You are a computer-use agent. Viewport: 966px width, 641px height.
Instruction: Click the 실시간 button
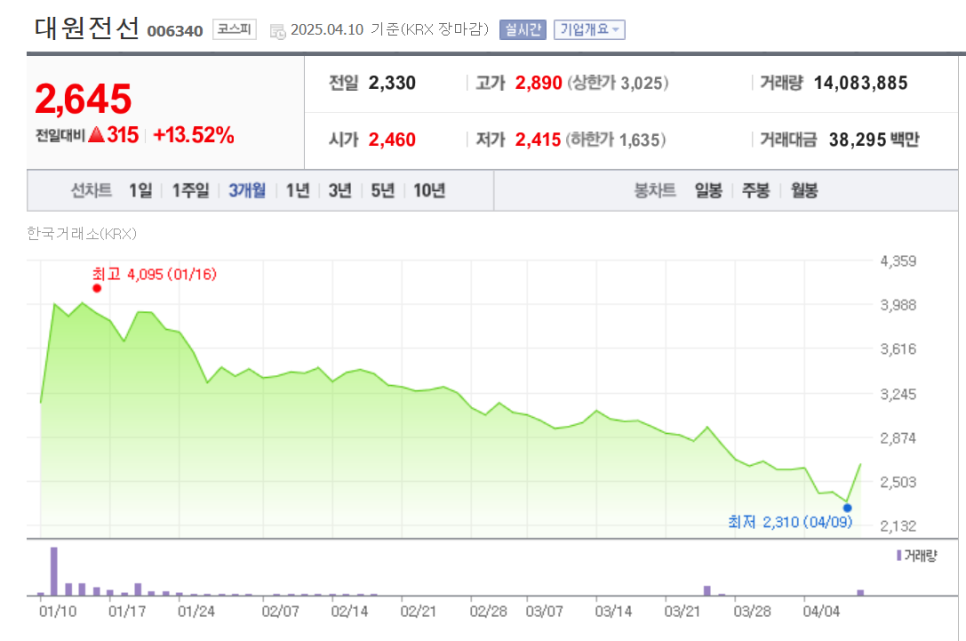(x=522, y=30)
